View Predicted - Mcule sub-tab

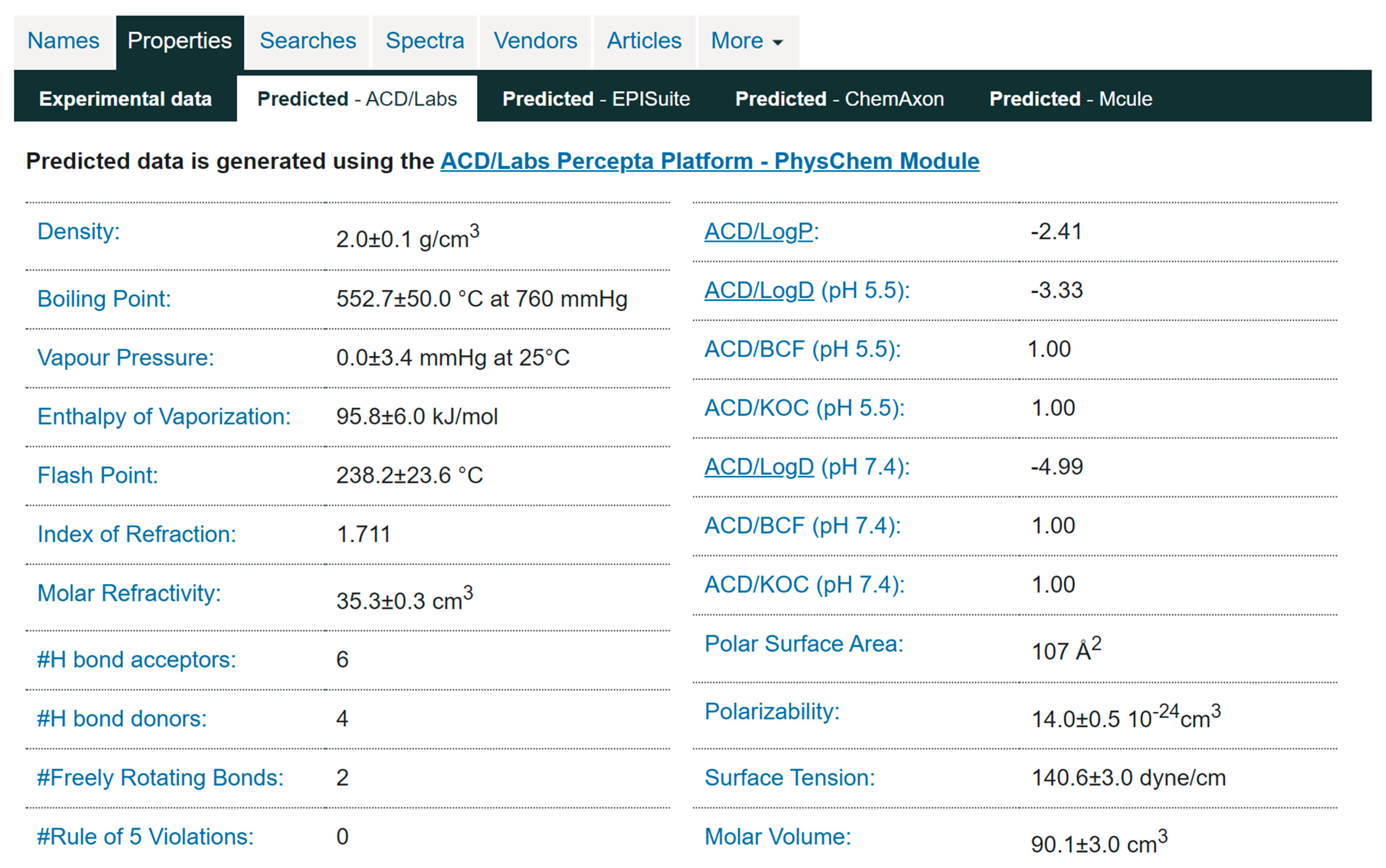click(1070, 99)
